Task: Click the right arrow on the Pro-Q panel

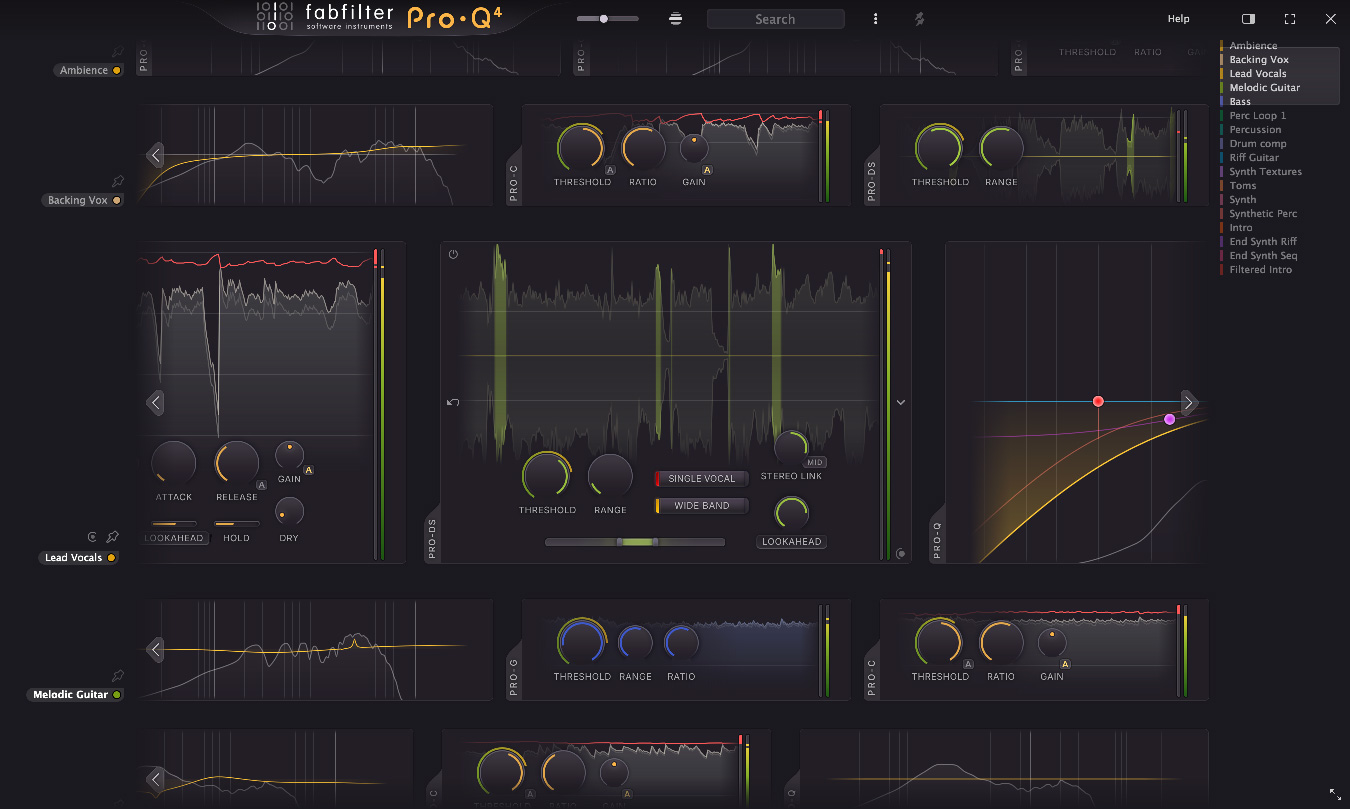Action: pos(1189,402)
